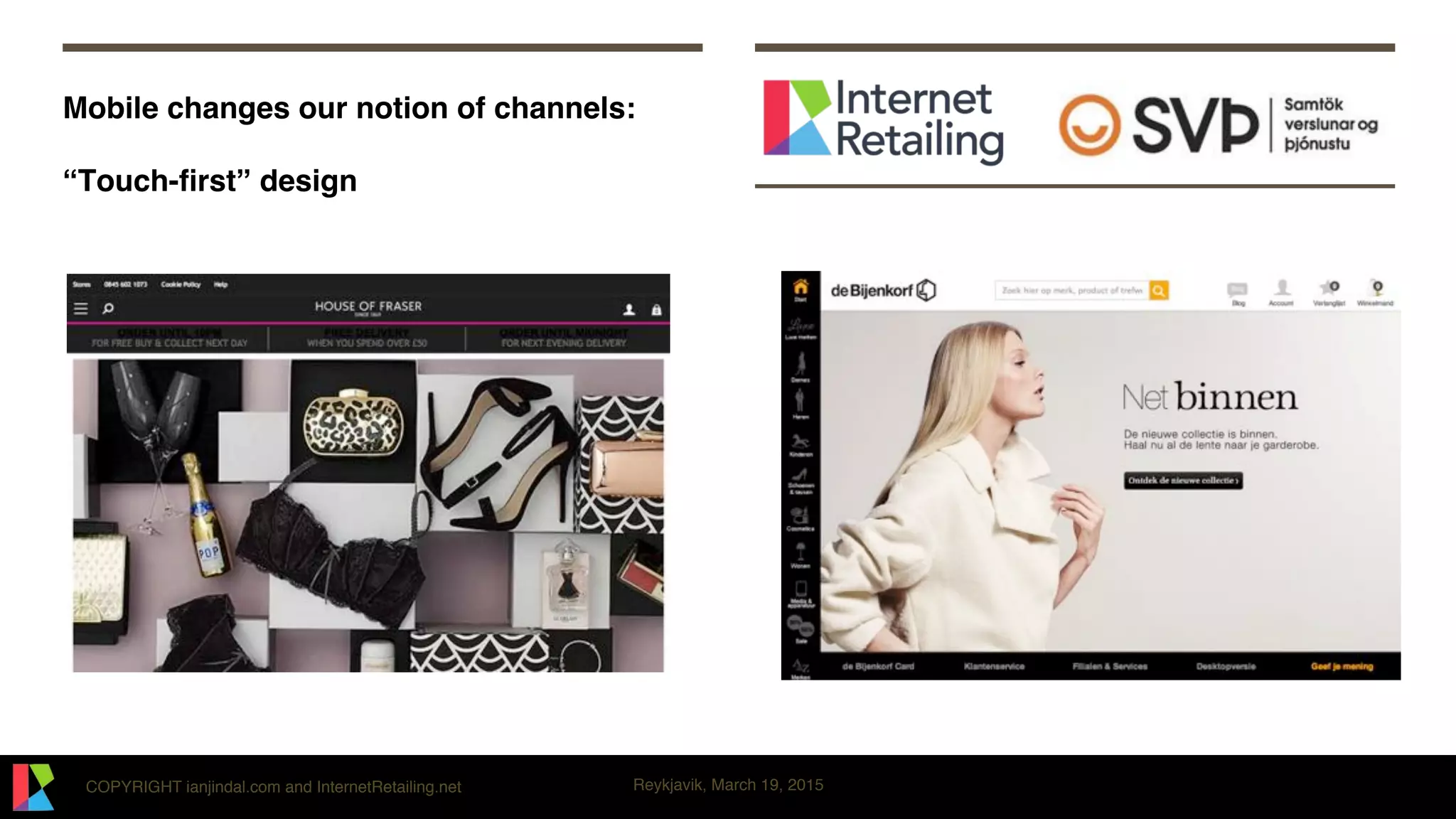Open the Blog speech bubble icon
This screenshot has width=1456, height=819.
[x=1238, y=293]
